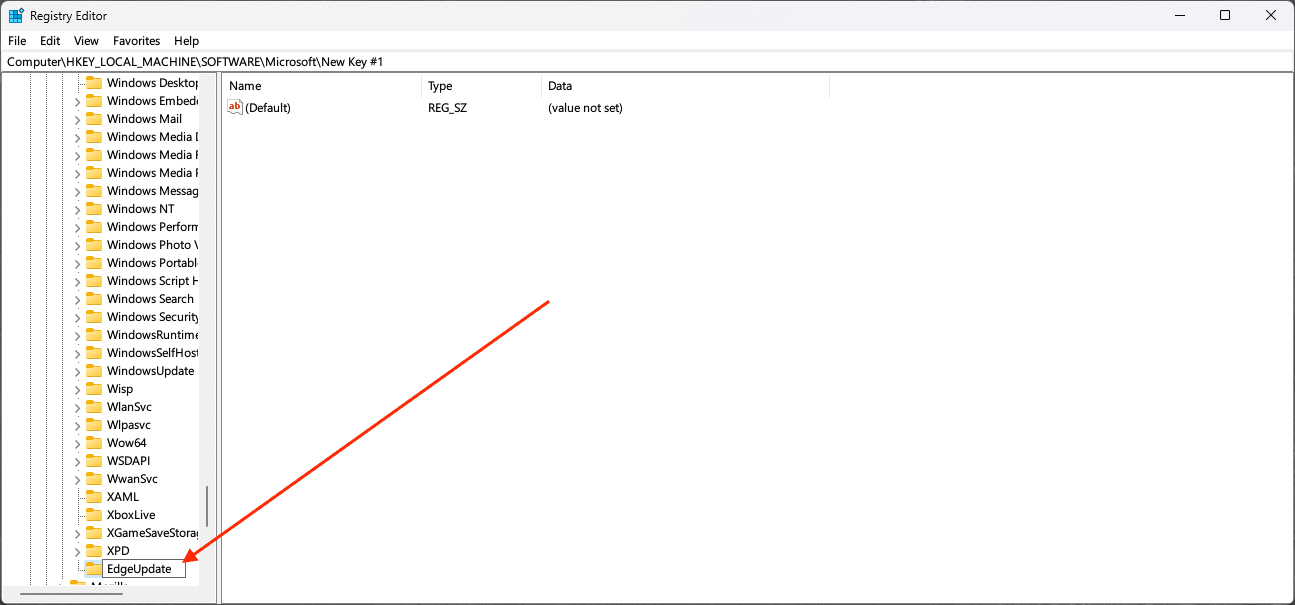
Task: Expand the XPD key
Action: pyautogui.click(x=77, y=551)
